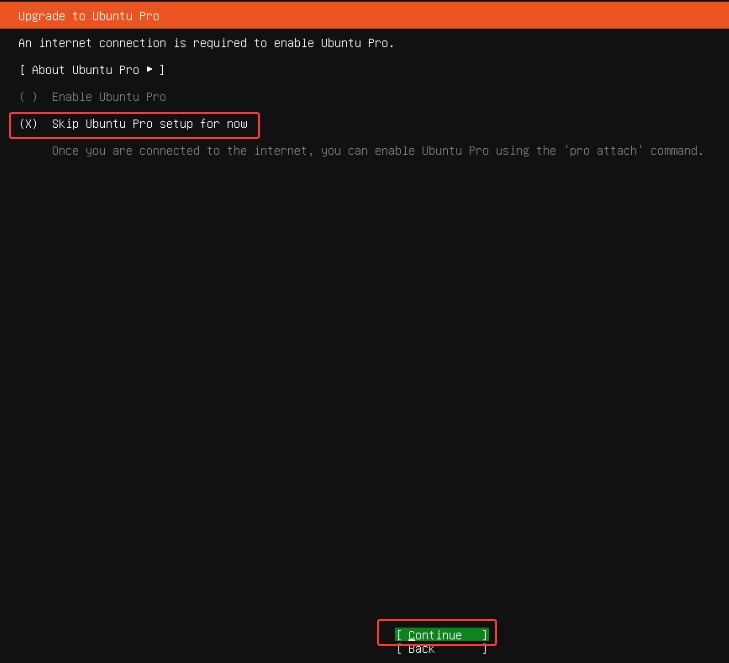Go to previous screen with Back
This screenshot has height=663, width=729.
tap(421, 650)
